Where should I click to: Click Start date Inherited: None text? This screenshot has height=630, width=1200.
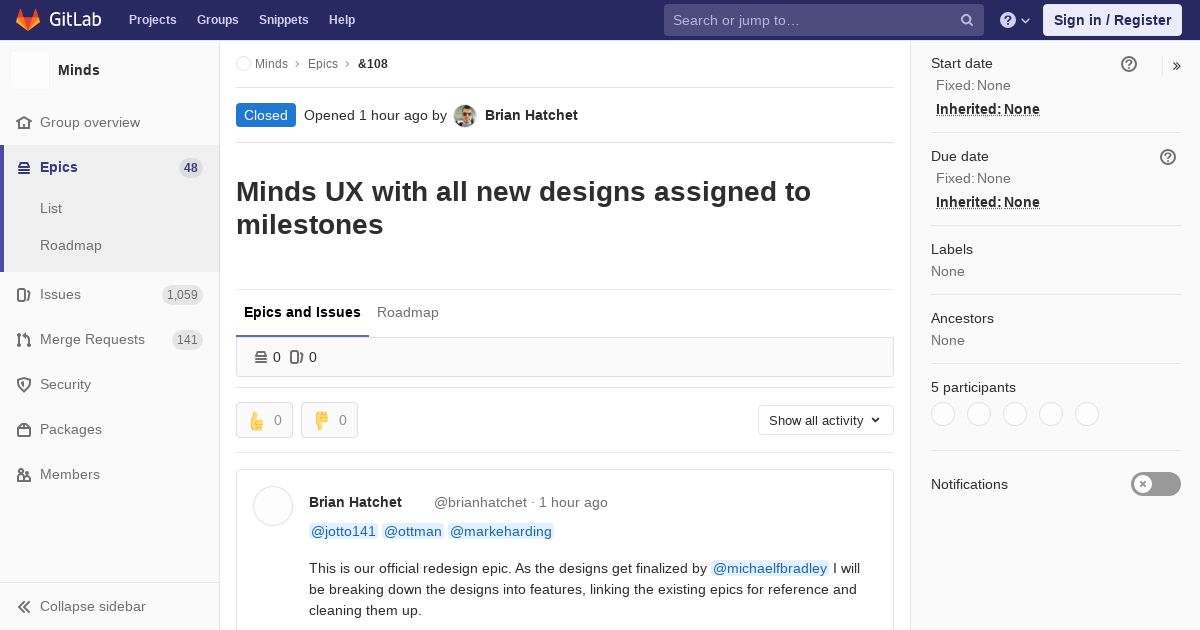pyautogui.click(x=988, y=109)
